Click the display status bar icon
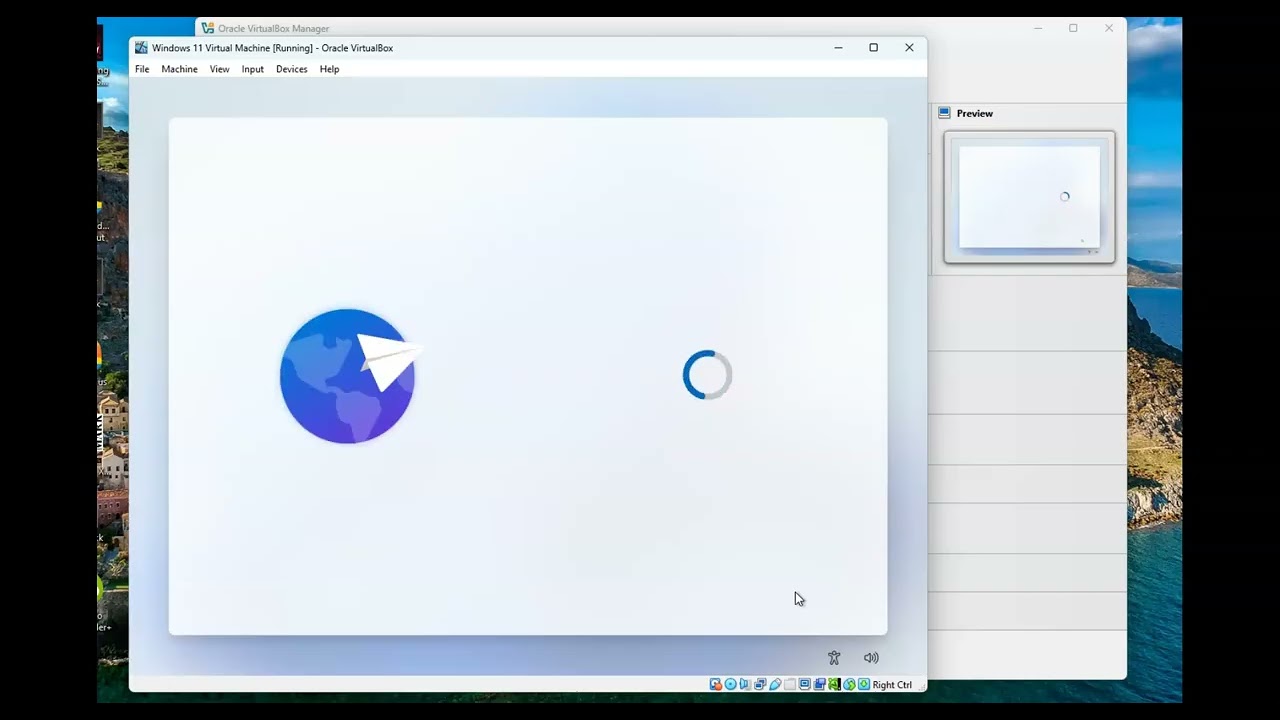Image resolution: width=1280 pixels, height=720 pixels. point(805,685)
